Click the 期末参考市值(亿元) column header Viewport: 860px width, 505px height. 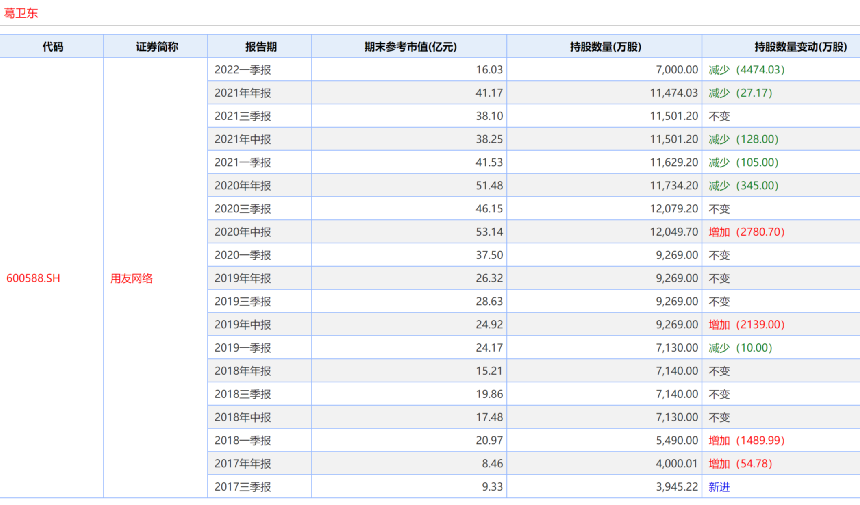point(409,46)
